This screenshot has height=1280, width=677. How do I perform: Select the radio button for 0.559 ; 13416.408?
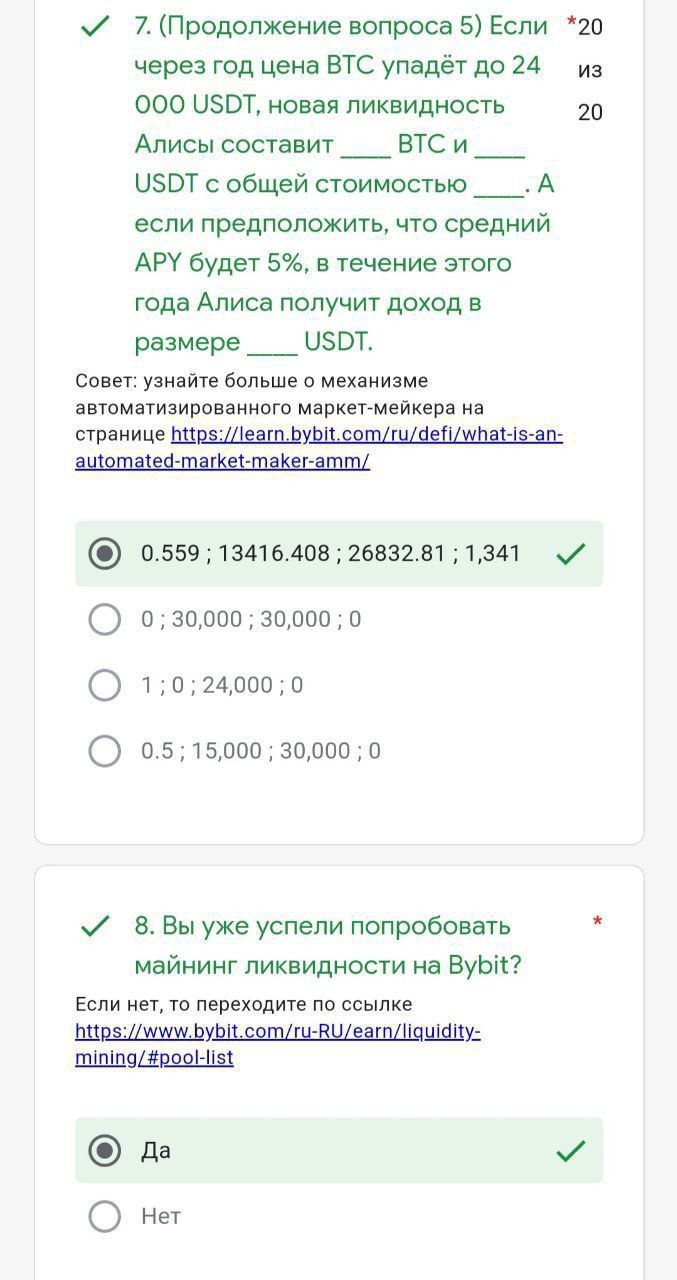tap(105, 553)
